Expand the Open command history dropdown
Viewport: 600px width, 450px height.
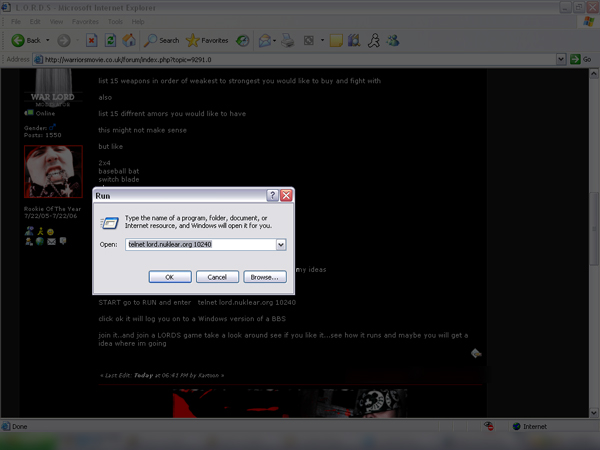tap(281, 244)
